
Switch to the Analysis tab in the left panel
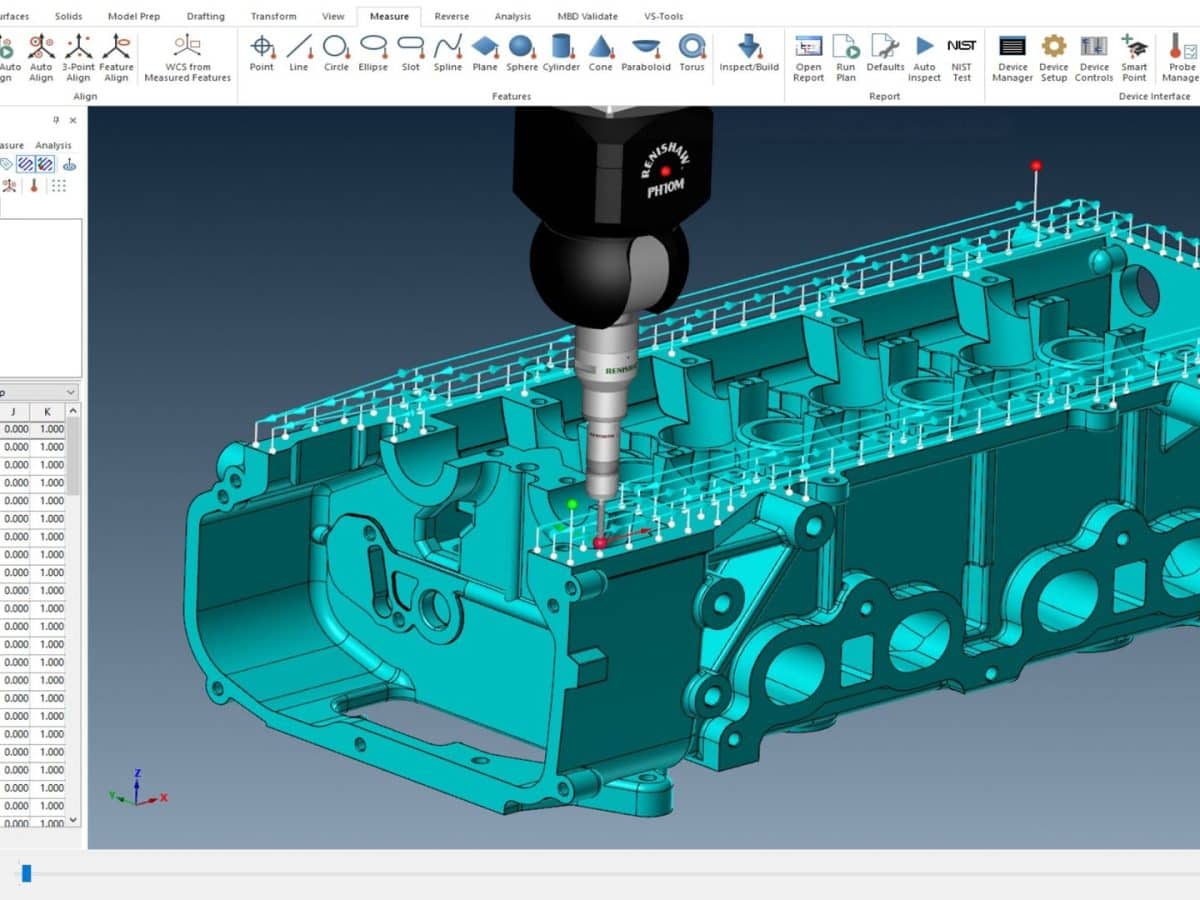click(x=52, y=145)
